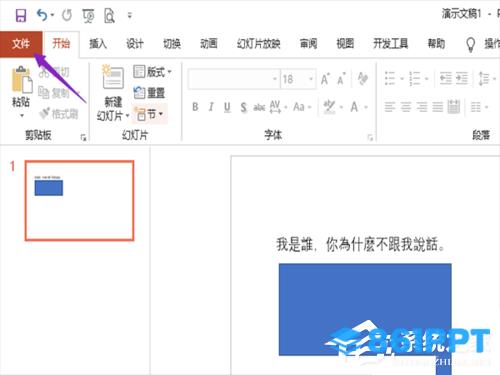Click the New Slide icon
The width and height of the screenshot is (500, 375).
[113, 77]
